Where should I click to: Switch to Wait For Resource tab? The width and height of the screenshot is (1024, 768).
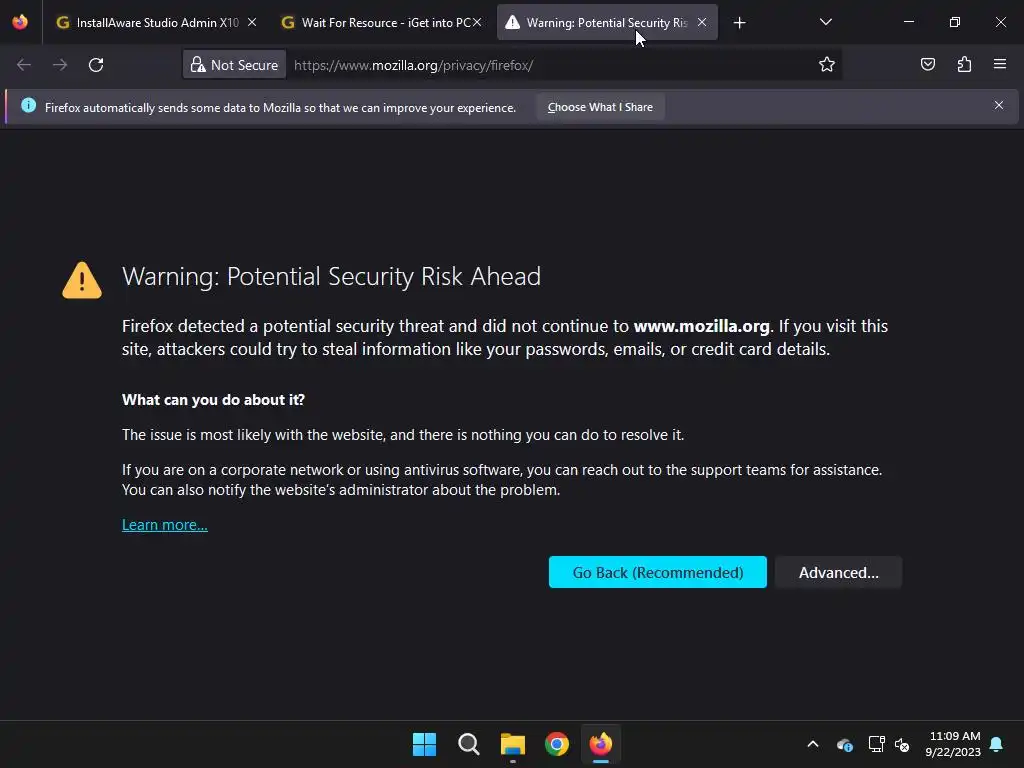tap(384, 22)
